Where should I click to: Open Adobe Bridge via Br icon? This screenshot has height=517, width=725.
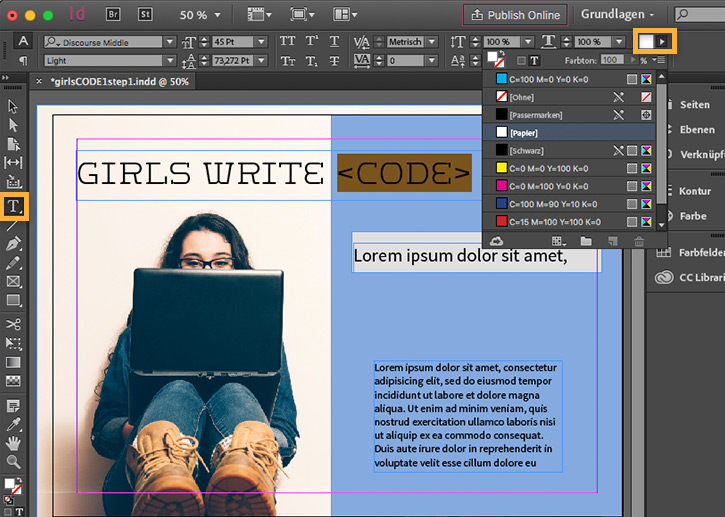click(113, 15)
